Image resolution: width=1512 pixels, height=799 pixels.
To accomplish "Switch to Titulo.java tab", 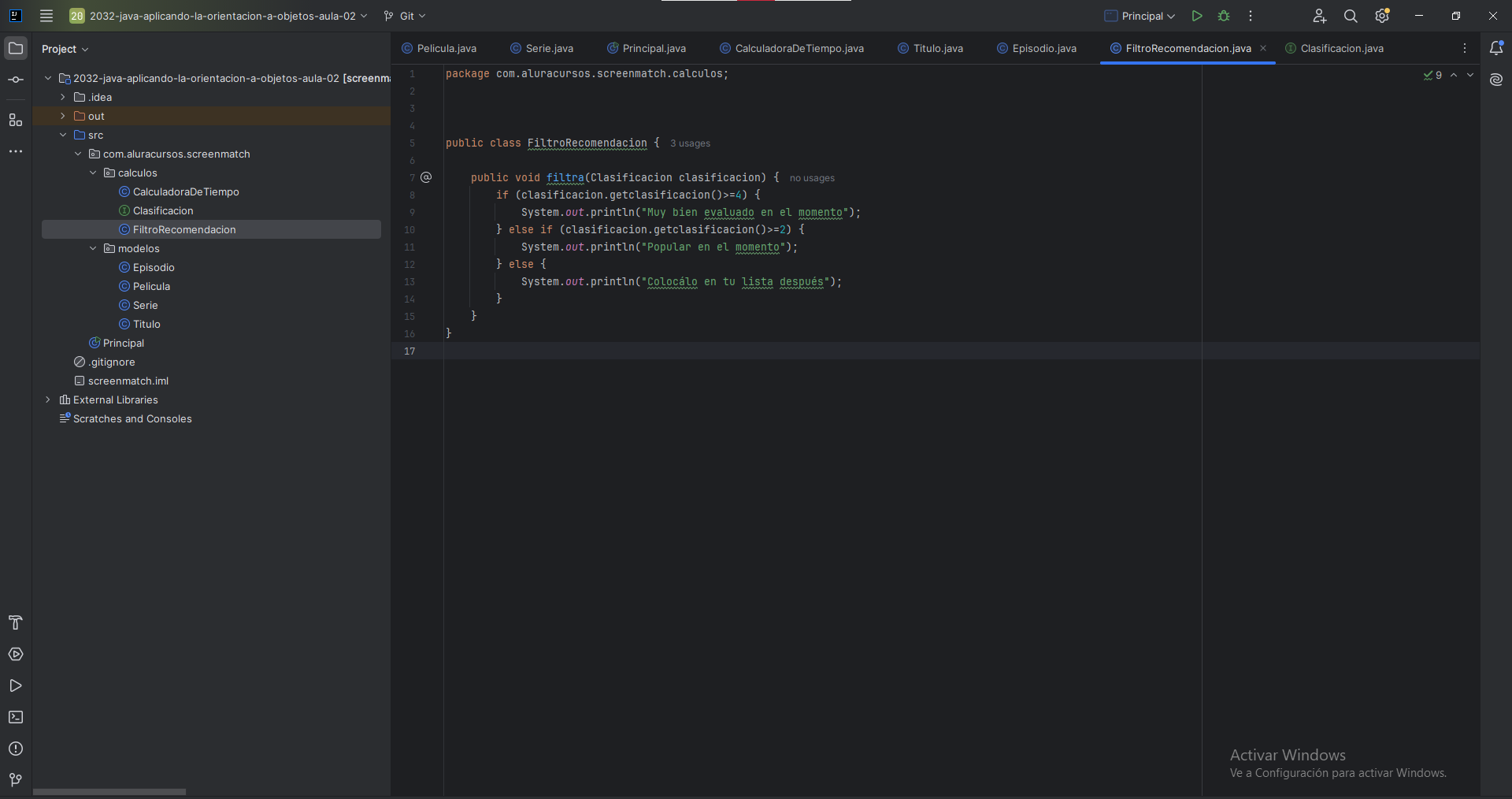I will (930, 48).
